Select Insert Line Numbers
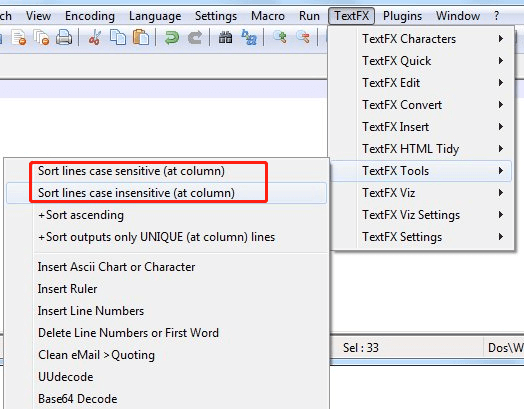524x409 pixels. click(166, 311)
